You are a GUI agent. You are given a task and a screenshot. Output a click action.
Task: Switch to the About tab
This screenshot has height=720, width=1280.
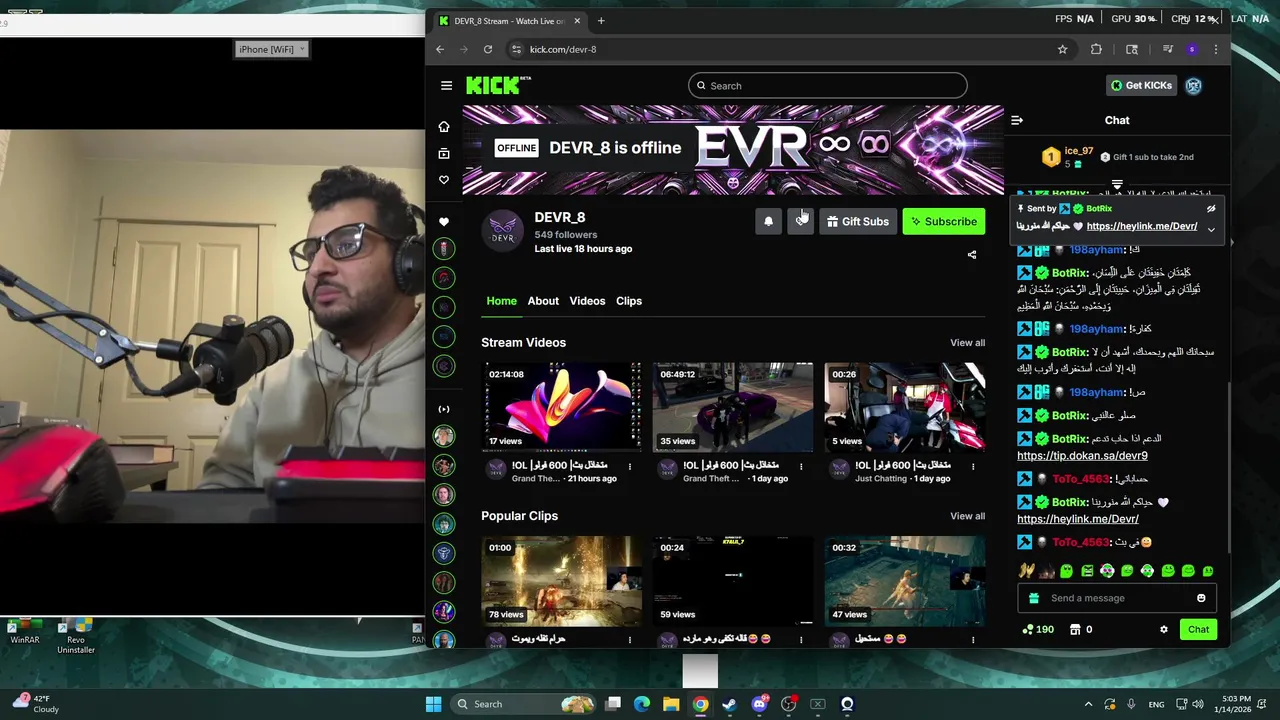pos(543,301)
